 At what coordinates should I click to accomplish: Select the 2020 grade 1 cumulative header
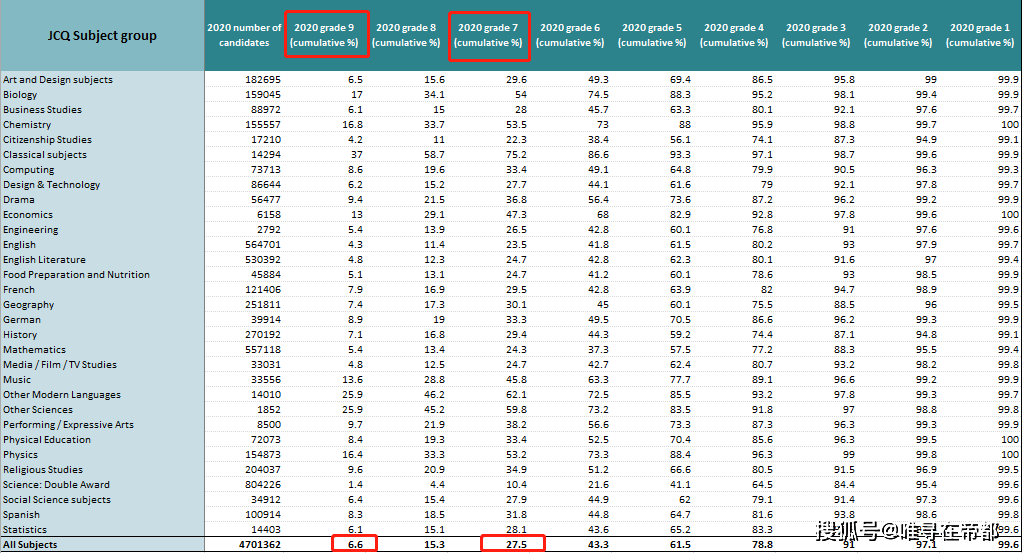pos(980,35)
